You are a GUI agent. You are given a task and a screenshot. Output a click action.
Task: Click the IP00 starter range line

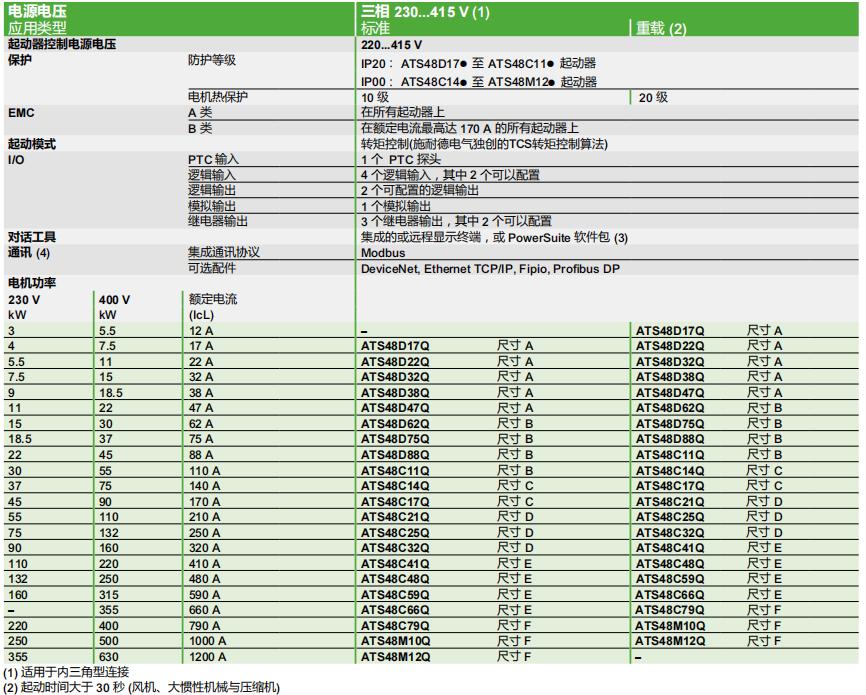coord(479,82)
